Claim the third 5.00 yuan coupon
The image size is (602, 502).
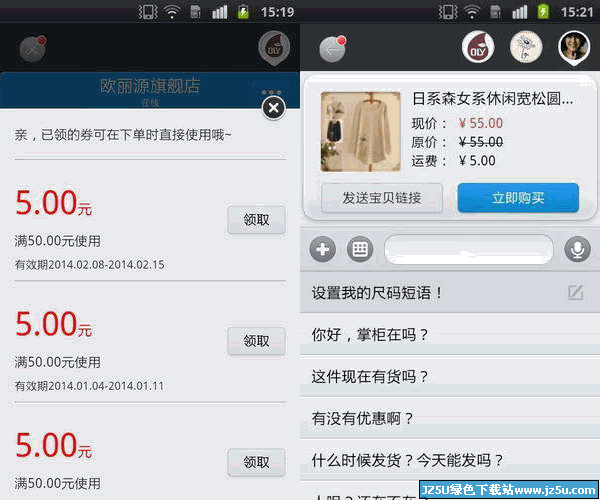[x=256, y=461]
